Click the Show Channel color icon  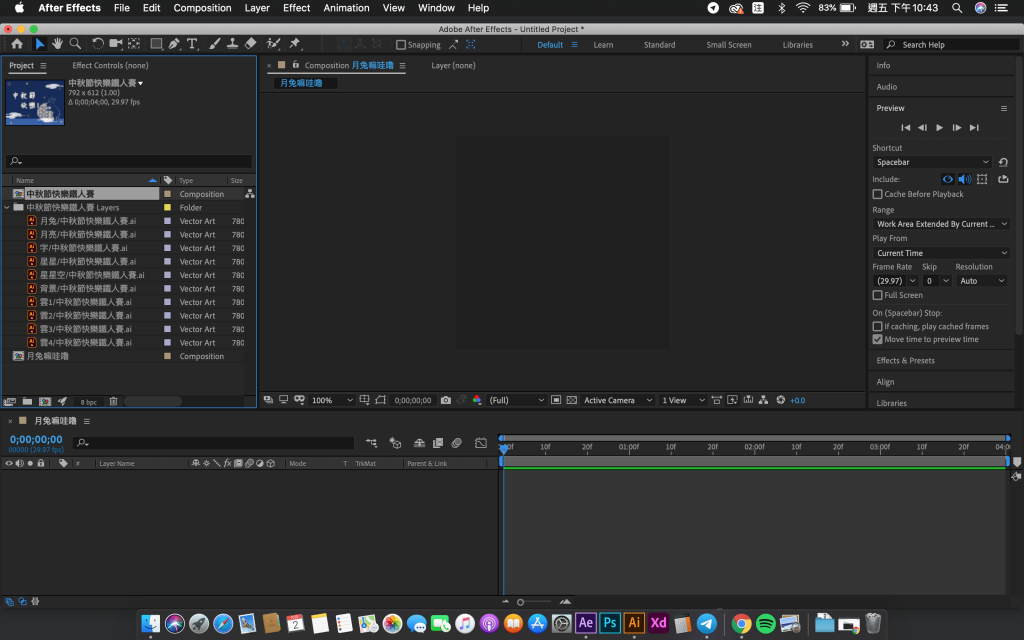[477, 400]
